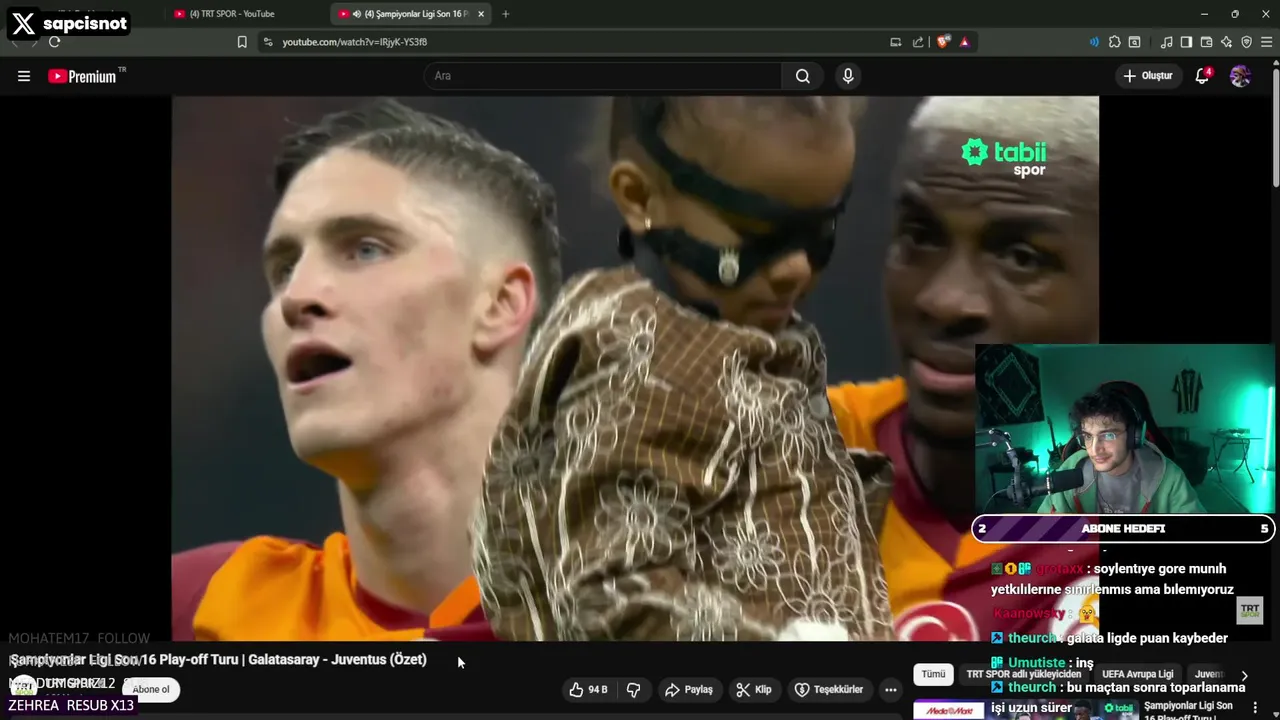Like the video with 94 B button
This screenshot has width=1280, height=720.
[588, 690]
